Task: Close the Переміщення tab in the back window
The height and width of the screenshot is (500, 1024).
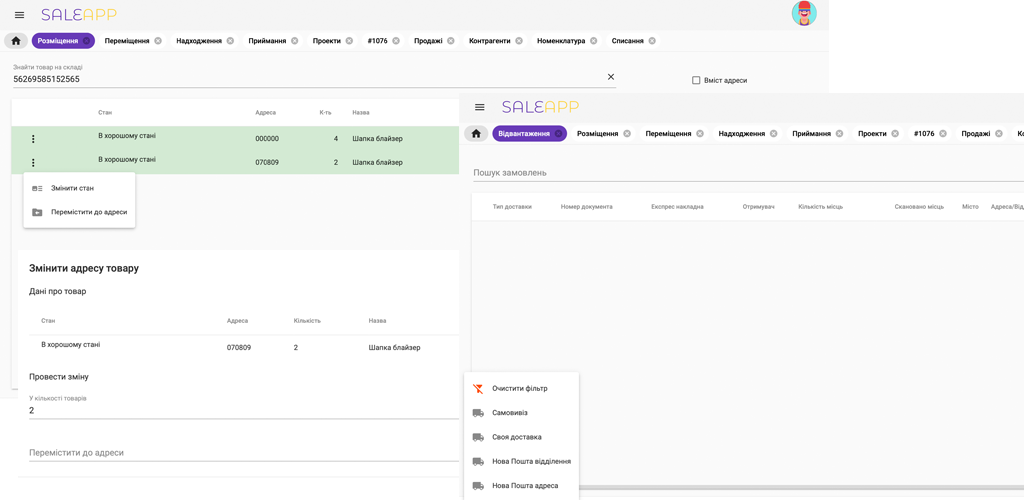Action: [x=158, y=40]
